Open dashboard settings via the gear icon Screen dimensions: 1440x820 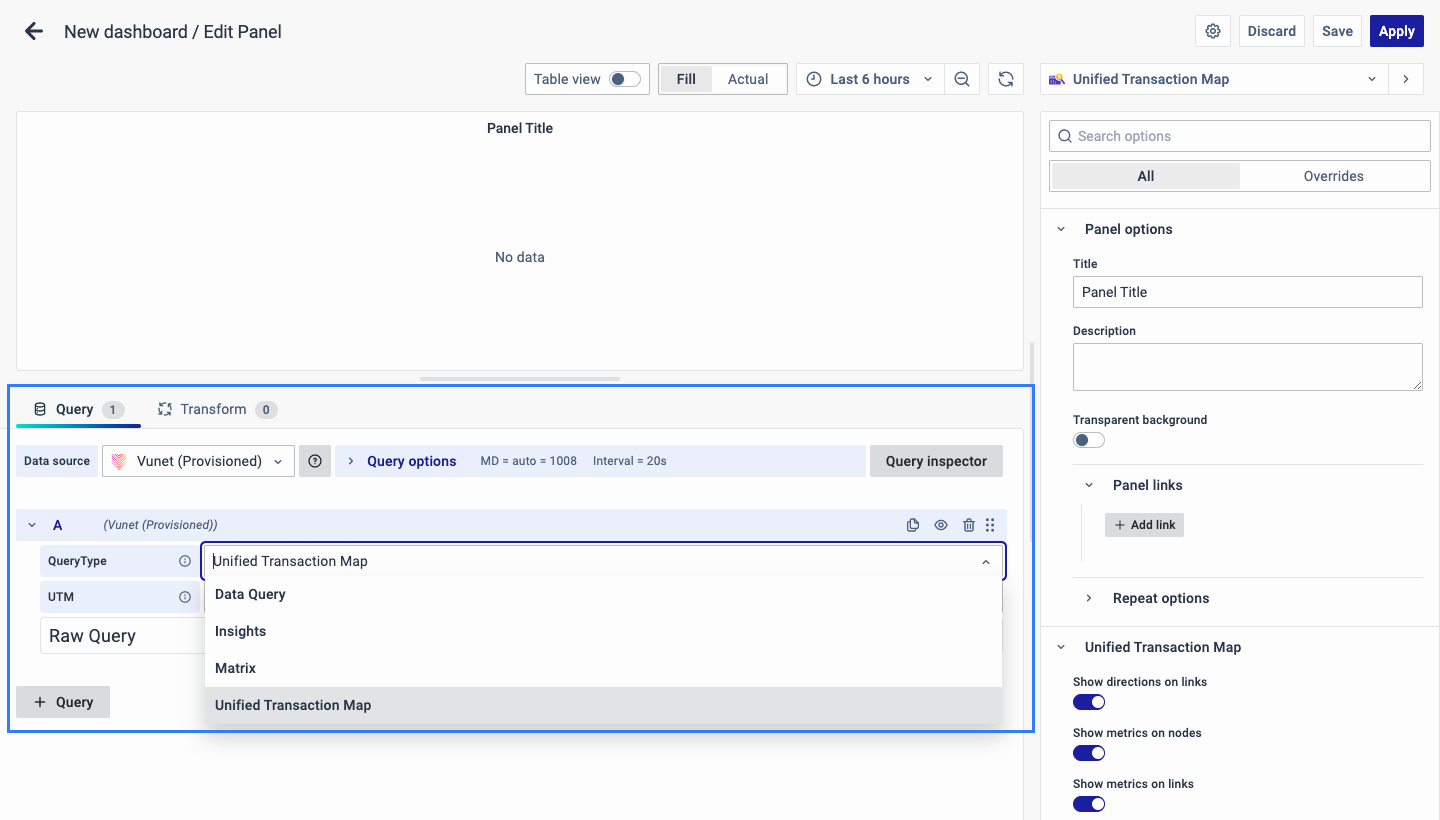click(1212, 31)
